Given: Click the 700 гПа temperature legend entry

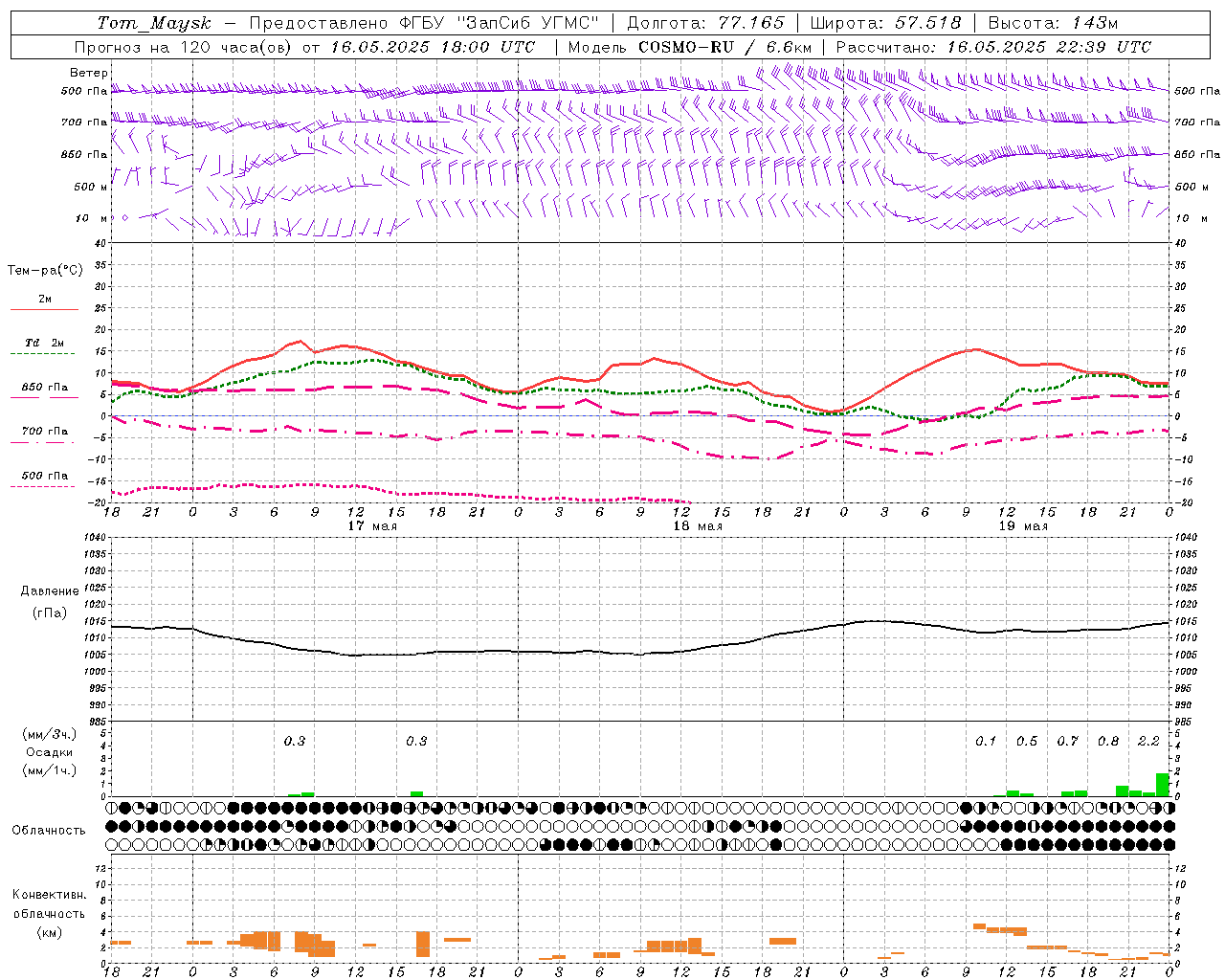Looking at the screenshot, I should [45, 432].
